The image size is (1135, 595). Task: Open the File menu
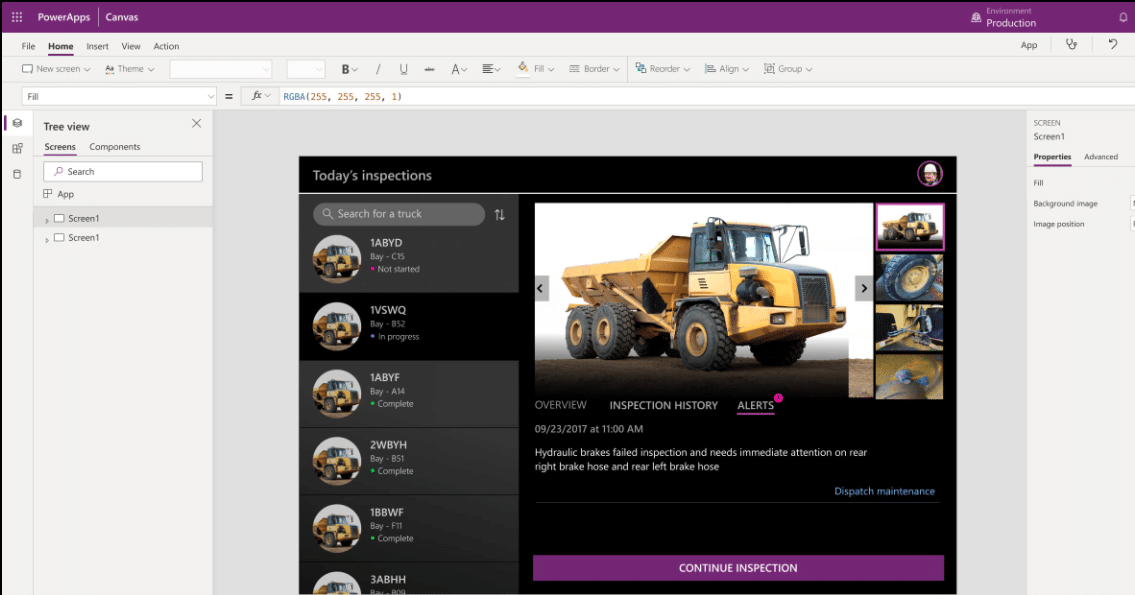[x=28, y=46]
